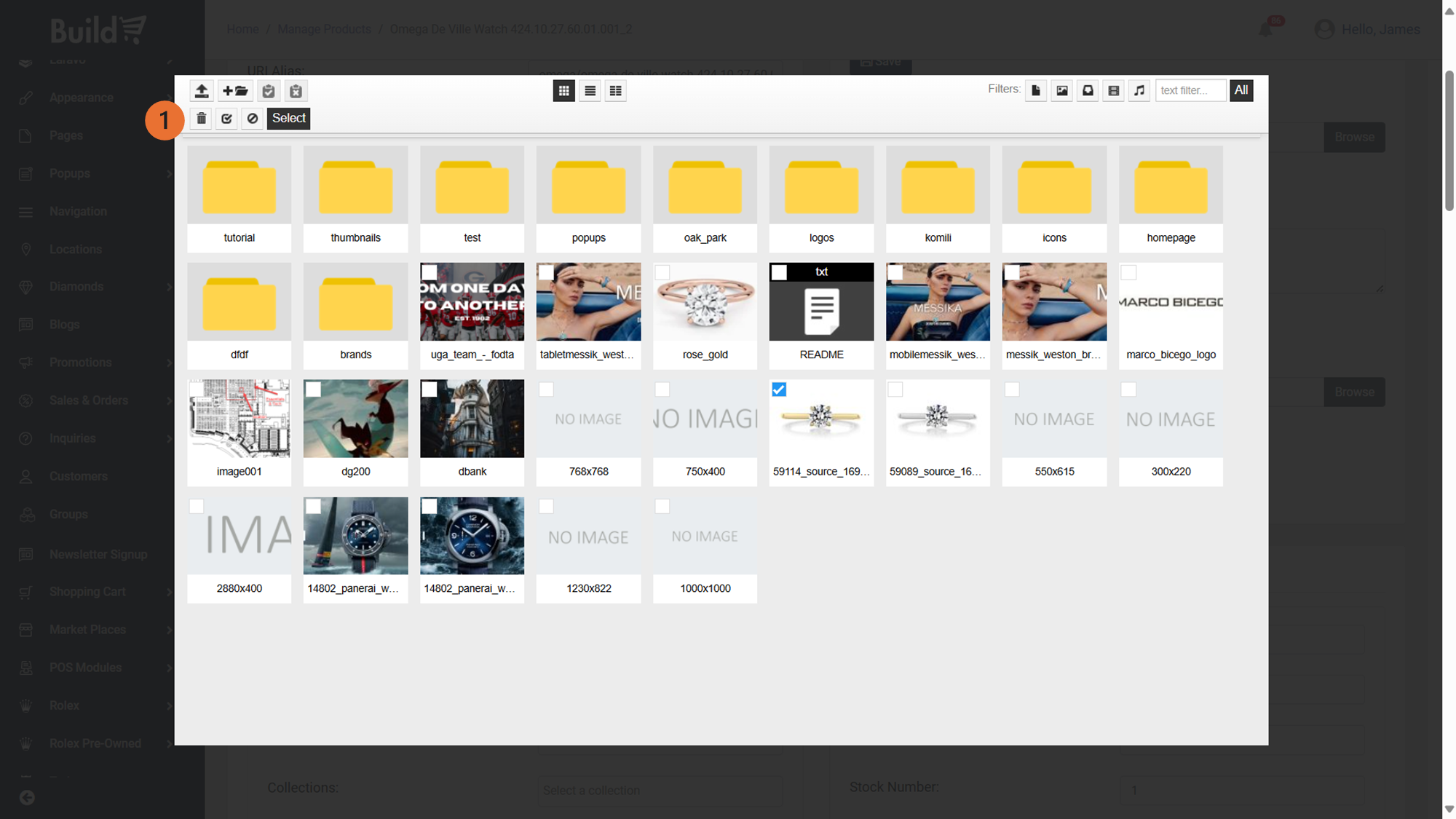This screenshot has width=1456, height=819.
Task: Click the select all icon
Action: click(227, 119)
